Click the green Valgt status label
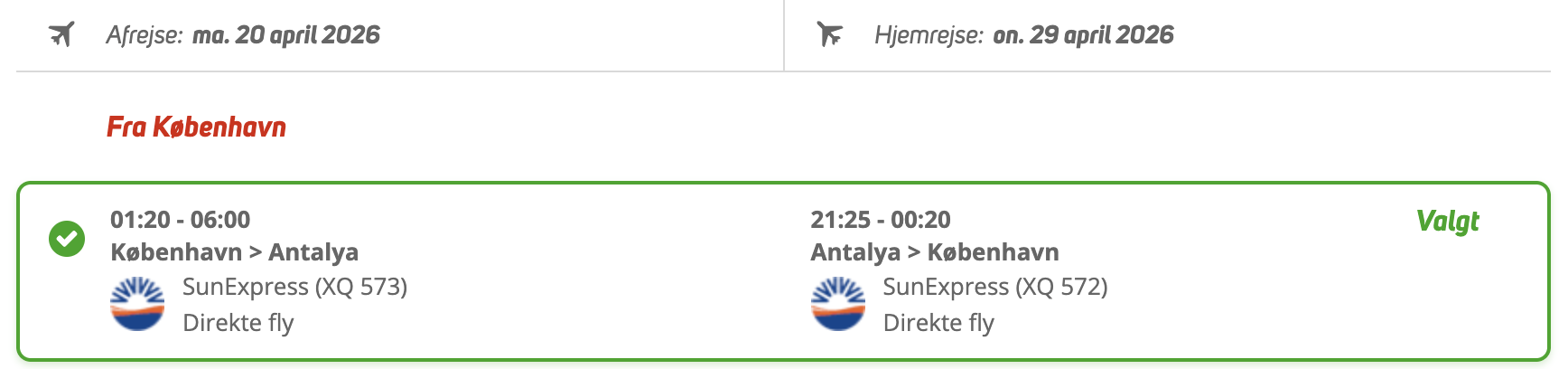The image size is (1568, 369). [1447, 221]
